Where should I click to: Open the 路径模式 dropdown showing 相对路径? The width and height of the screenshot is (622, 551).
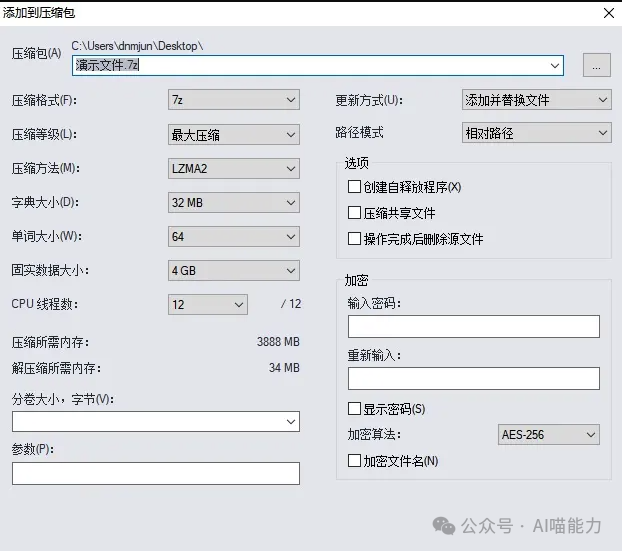[x=536, y=132]
